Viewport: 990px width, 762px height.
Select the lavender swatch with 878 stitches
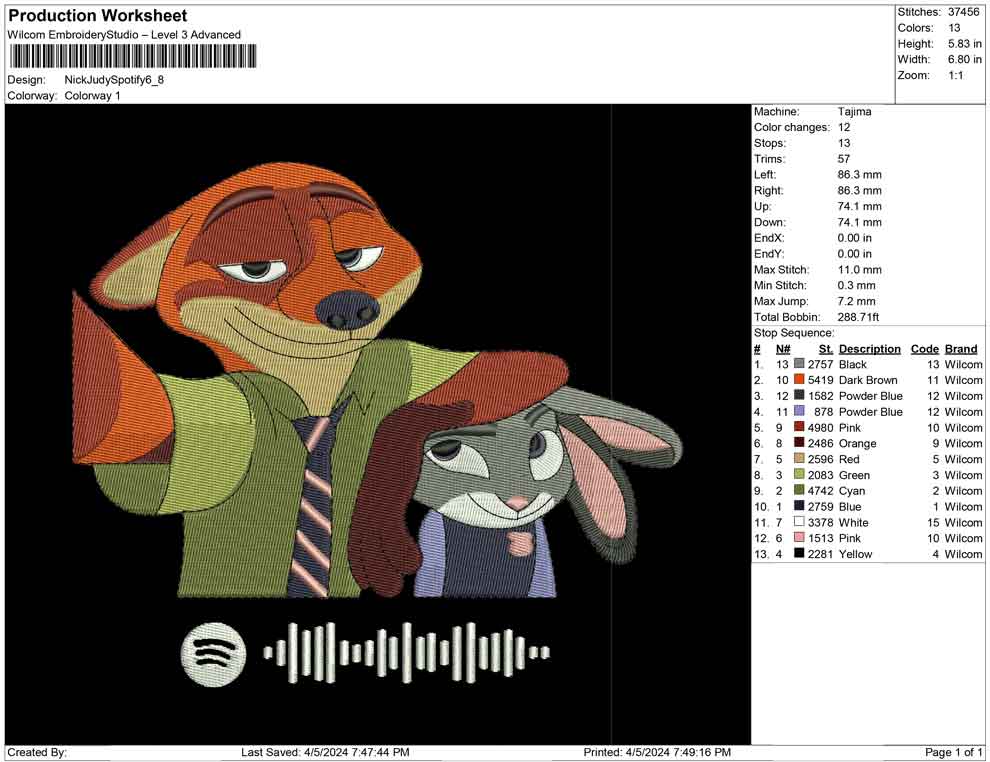(799, 412)
